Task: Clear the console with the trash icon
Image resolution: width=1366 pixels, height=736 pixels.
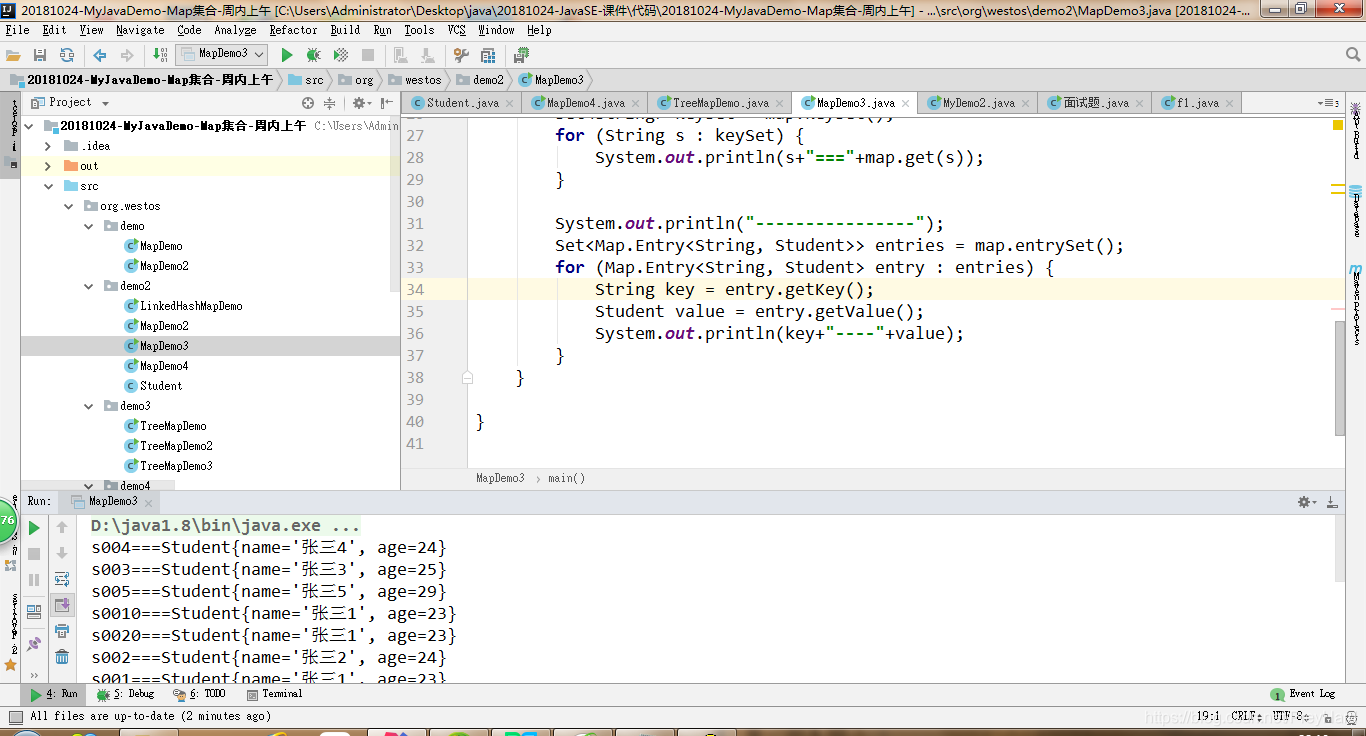Action: (x=62, y=657)
